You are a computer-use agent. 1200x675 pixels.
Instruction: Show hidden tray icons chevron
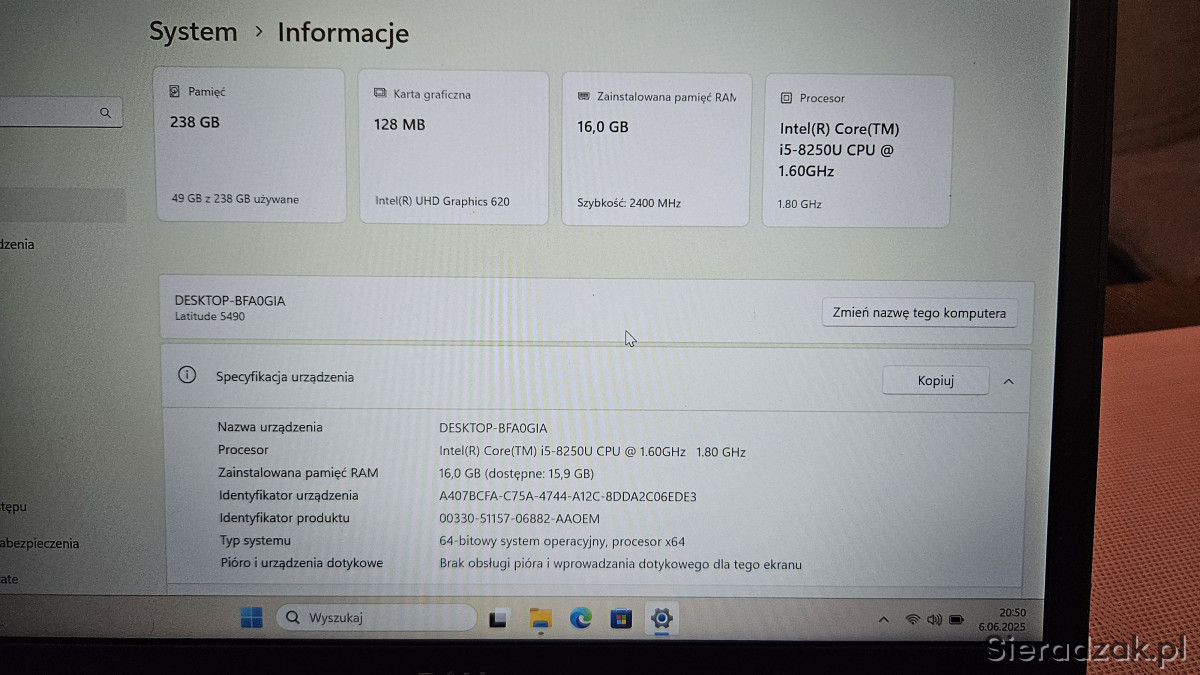pos(883,620)
